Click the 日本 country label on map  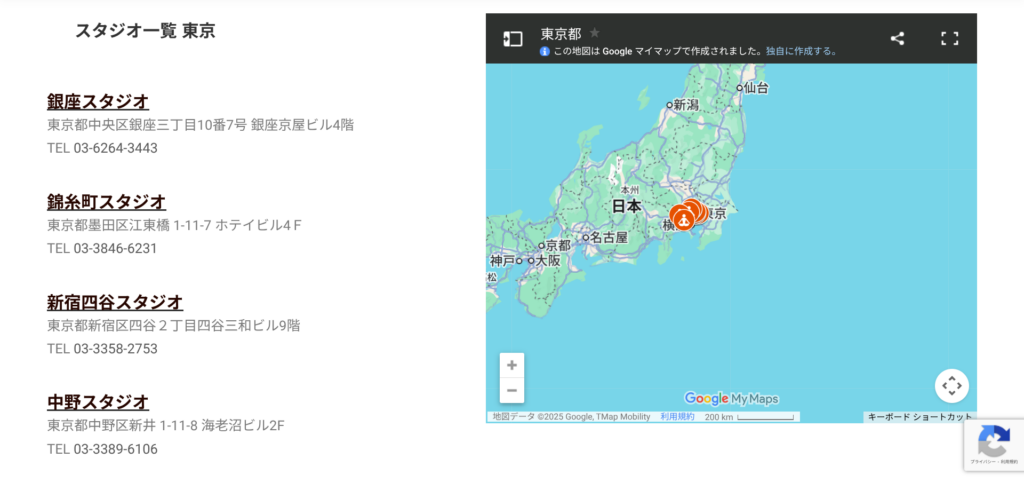pyautogui.click(x=627, y=206)
